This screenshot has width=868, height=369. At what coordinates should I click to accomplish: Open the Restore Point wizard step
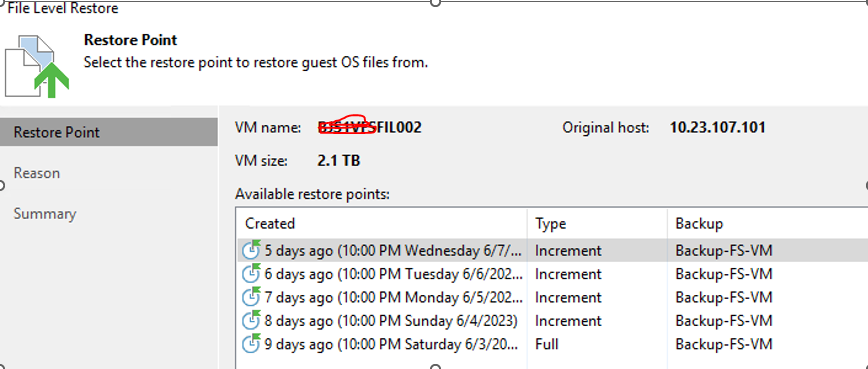[108, 132]
